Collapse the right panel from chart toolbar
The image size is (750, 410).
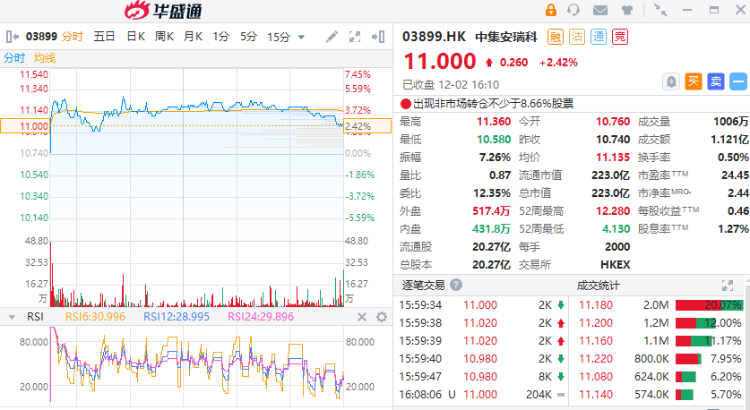coord(378,36)
